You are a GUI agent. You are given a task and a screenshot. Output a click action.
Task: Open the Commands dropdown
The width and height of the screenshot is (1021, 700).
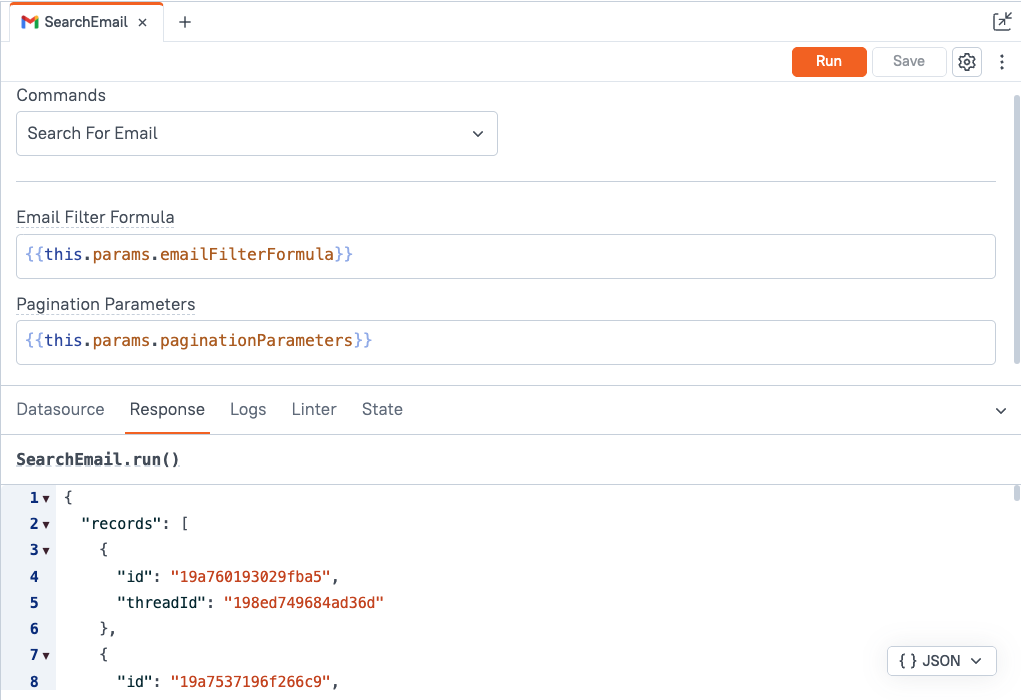[257, 134]
